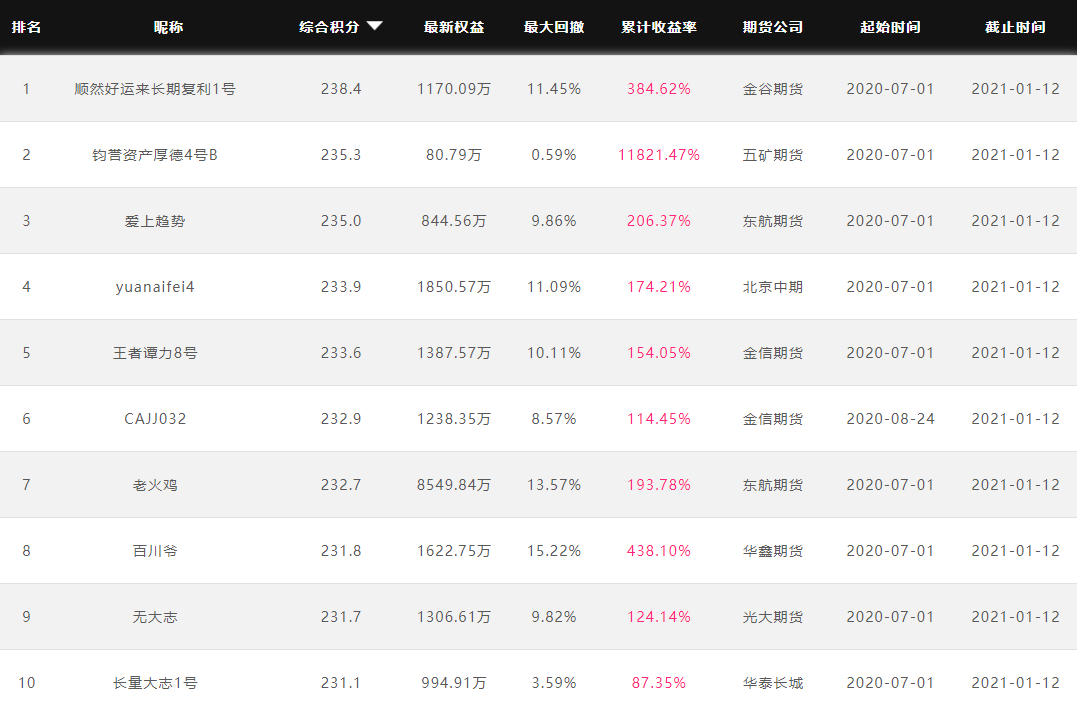The width and height of the screenshot is (1077, 711).
Task: Select nickname 无大志
Action: tap(155, 616)
